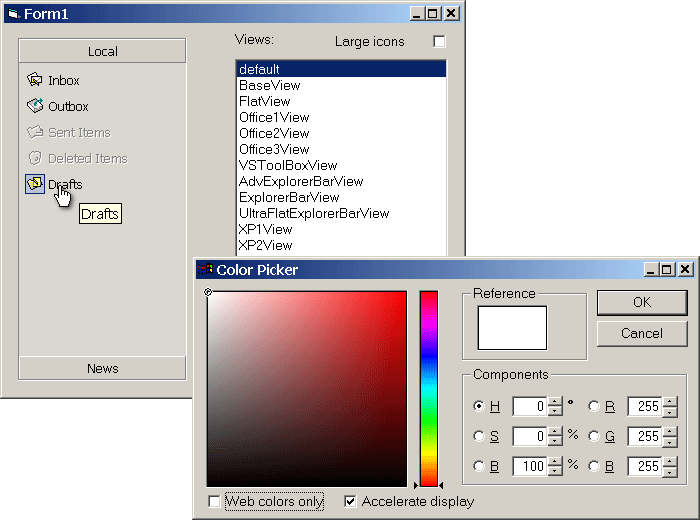Select the S saturation radio button
Viewport: 700px width, 520px height.
[x=479, y=436]
